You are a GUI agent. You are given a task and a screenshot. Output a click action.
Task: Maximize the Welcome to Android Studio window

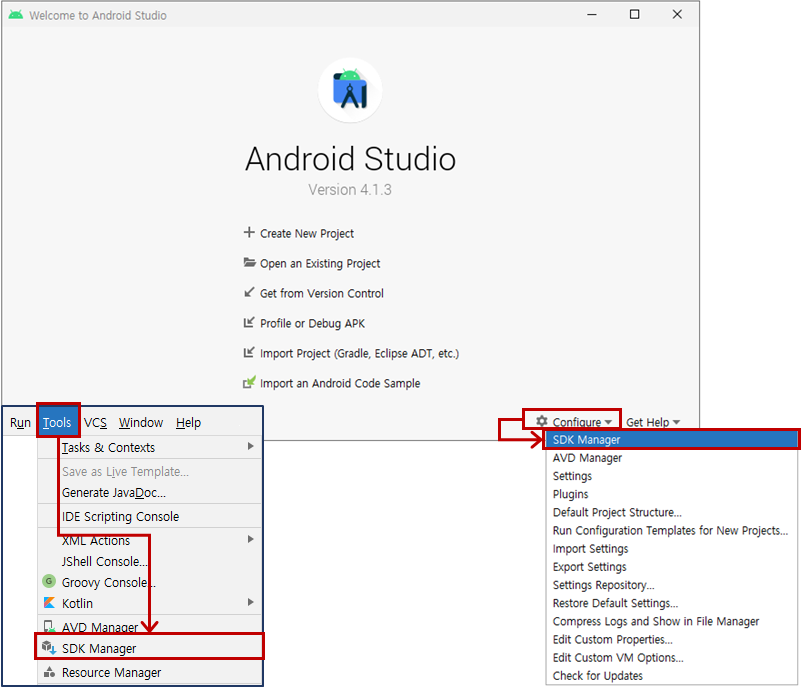pos(634,14)
